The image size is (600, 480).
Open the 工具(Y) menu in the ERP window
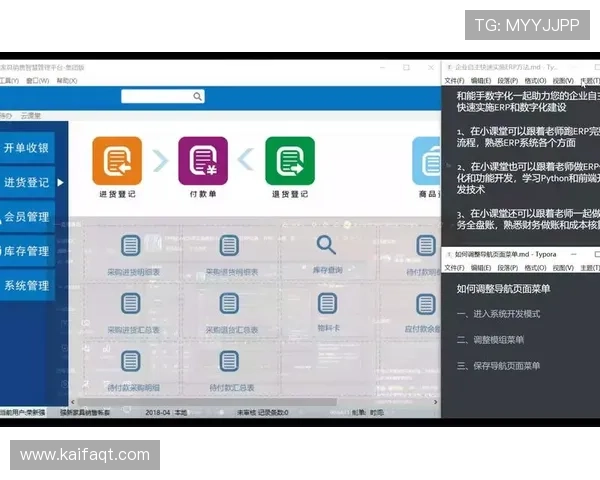tap(9, 80)
